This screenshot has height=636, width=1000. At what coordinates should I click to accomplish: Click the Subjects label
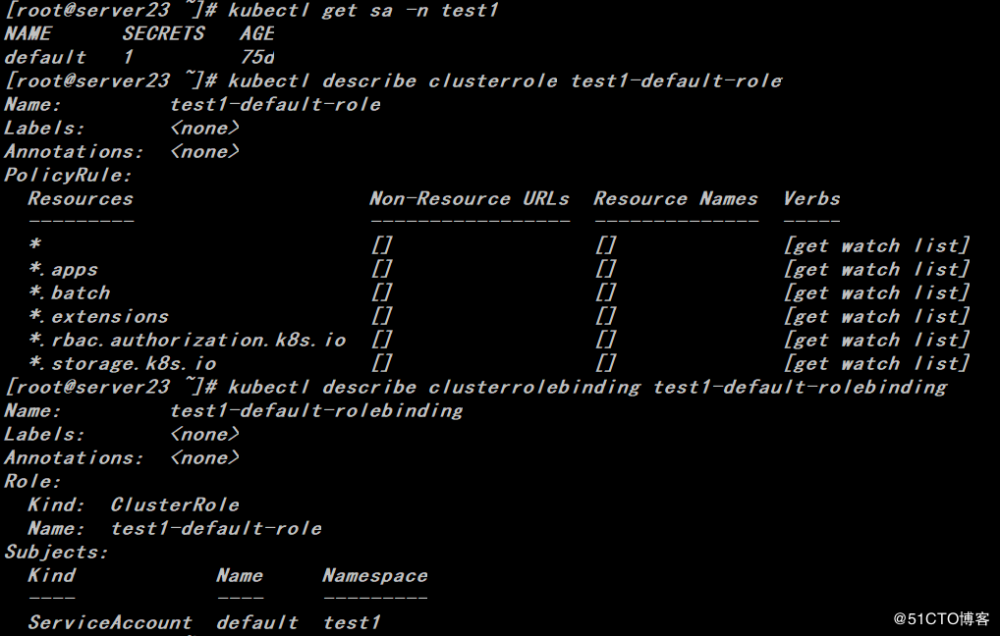point(56,552)
